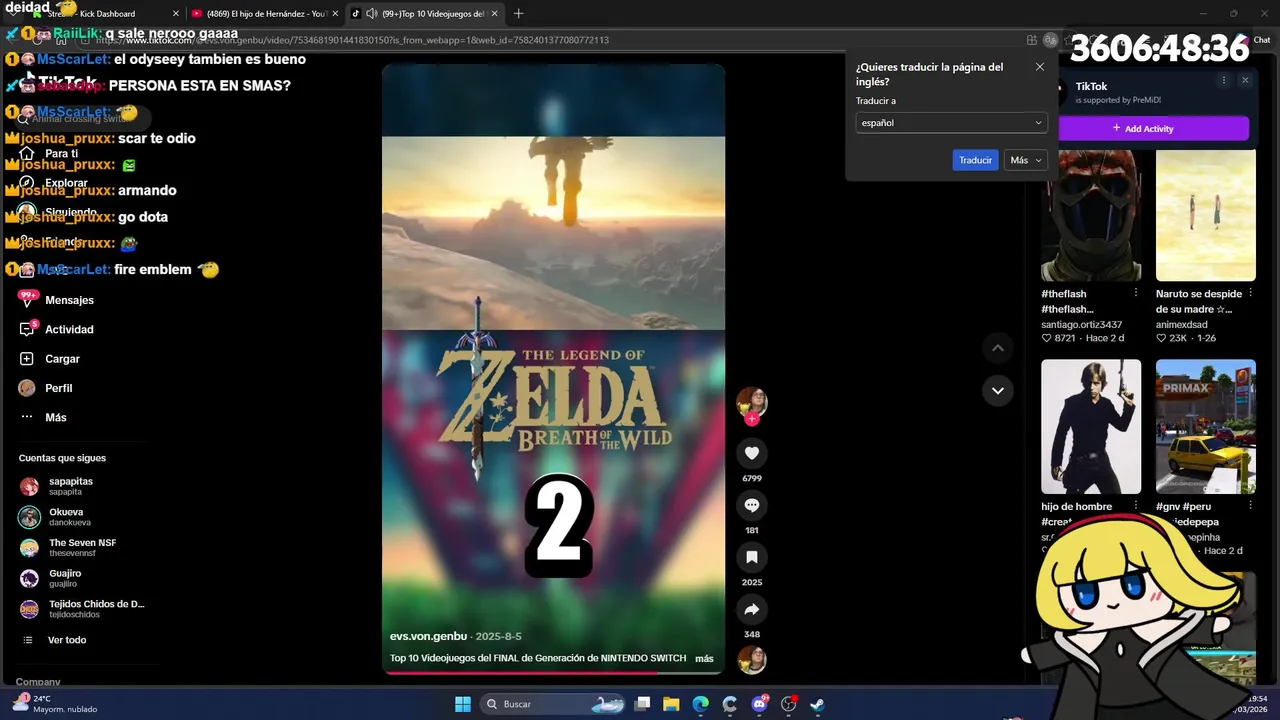Image resolution: width=1280 pixels, height=720 pixels.
Task: Go to the previous video with the up arrow
Action: pyautogui.click(x=997, y=348)
